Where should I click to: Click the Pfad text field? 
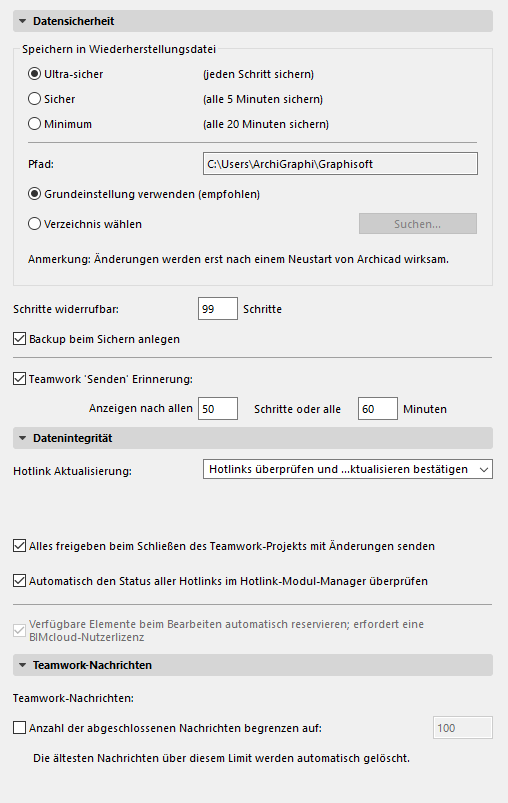coord(340,164)
